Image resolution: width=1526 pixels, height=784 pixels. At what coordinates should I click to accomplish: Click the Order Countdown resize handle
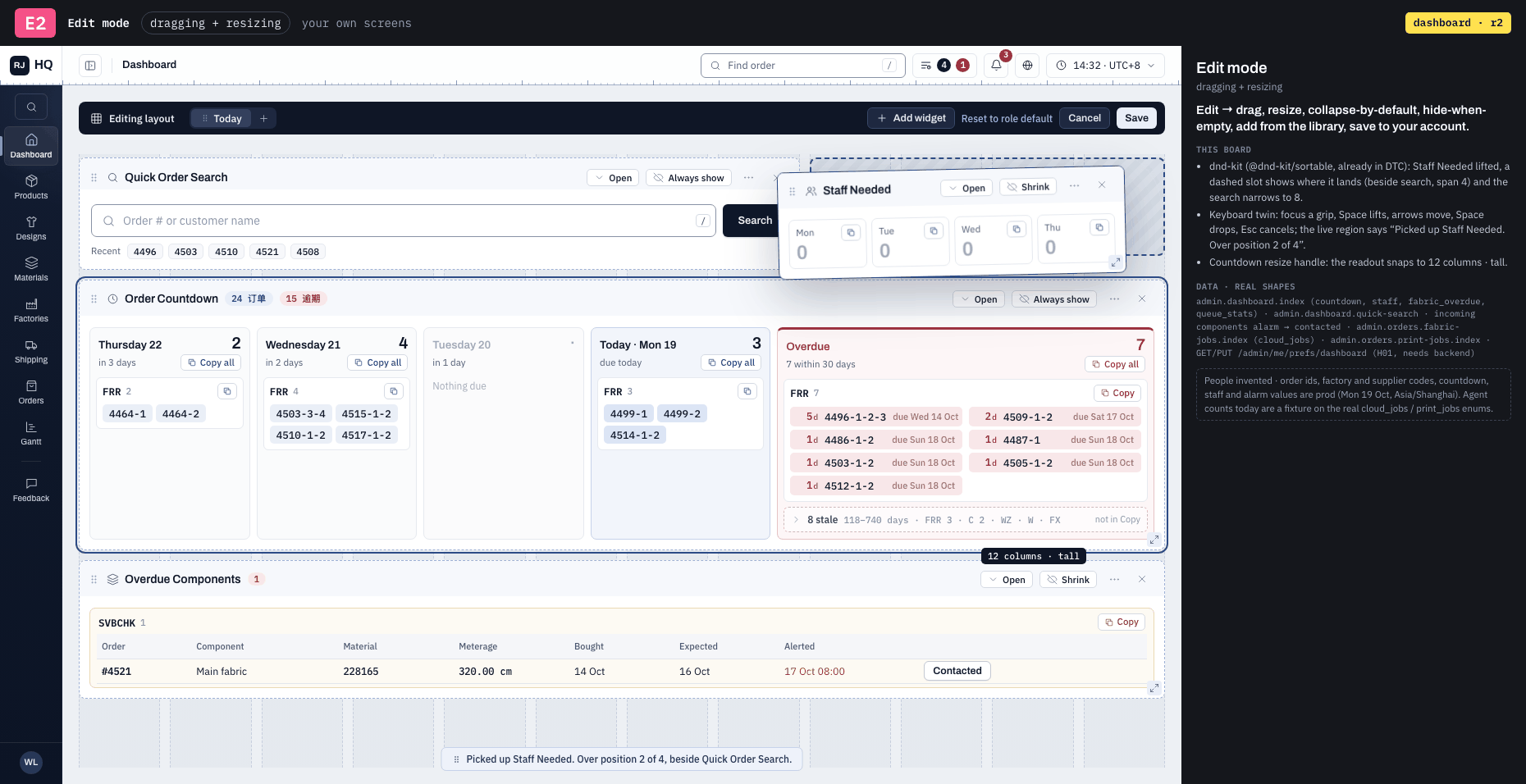(1154, 540)
